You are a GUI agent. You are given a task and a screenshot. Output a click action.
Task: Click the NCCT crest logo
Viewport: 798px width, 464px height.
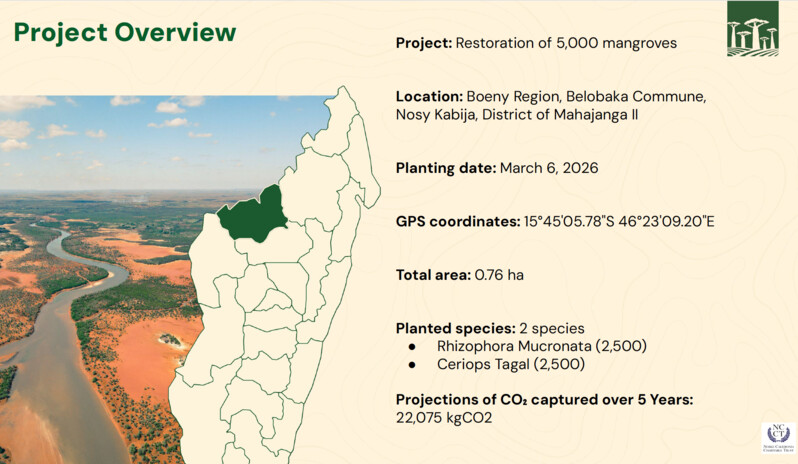pos(775,436)
